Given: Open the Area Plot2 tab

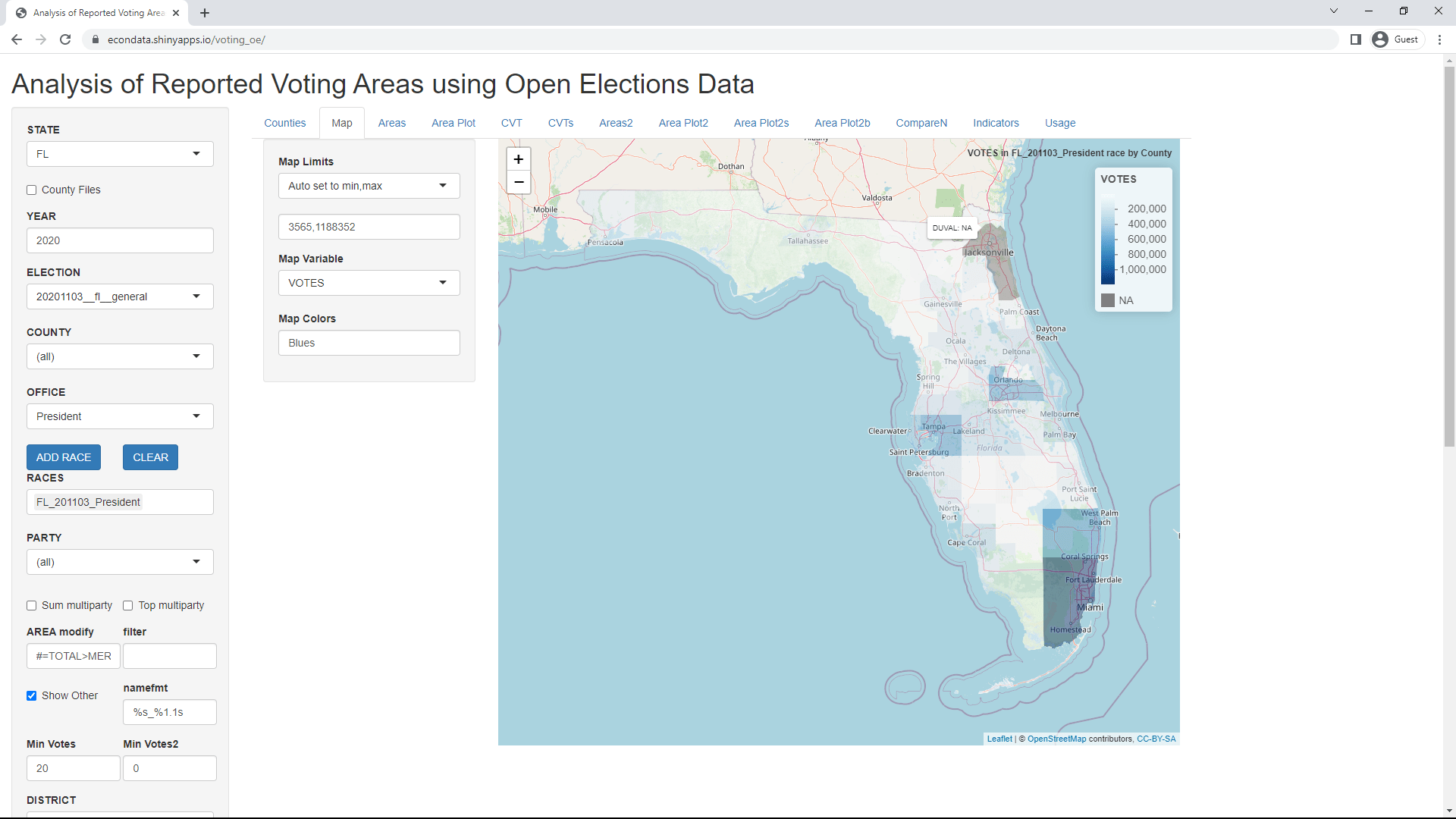Looking at the screenshot, I should click(x=682, y=123).
